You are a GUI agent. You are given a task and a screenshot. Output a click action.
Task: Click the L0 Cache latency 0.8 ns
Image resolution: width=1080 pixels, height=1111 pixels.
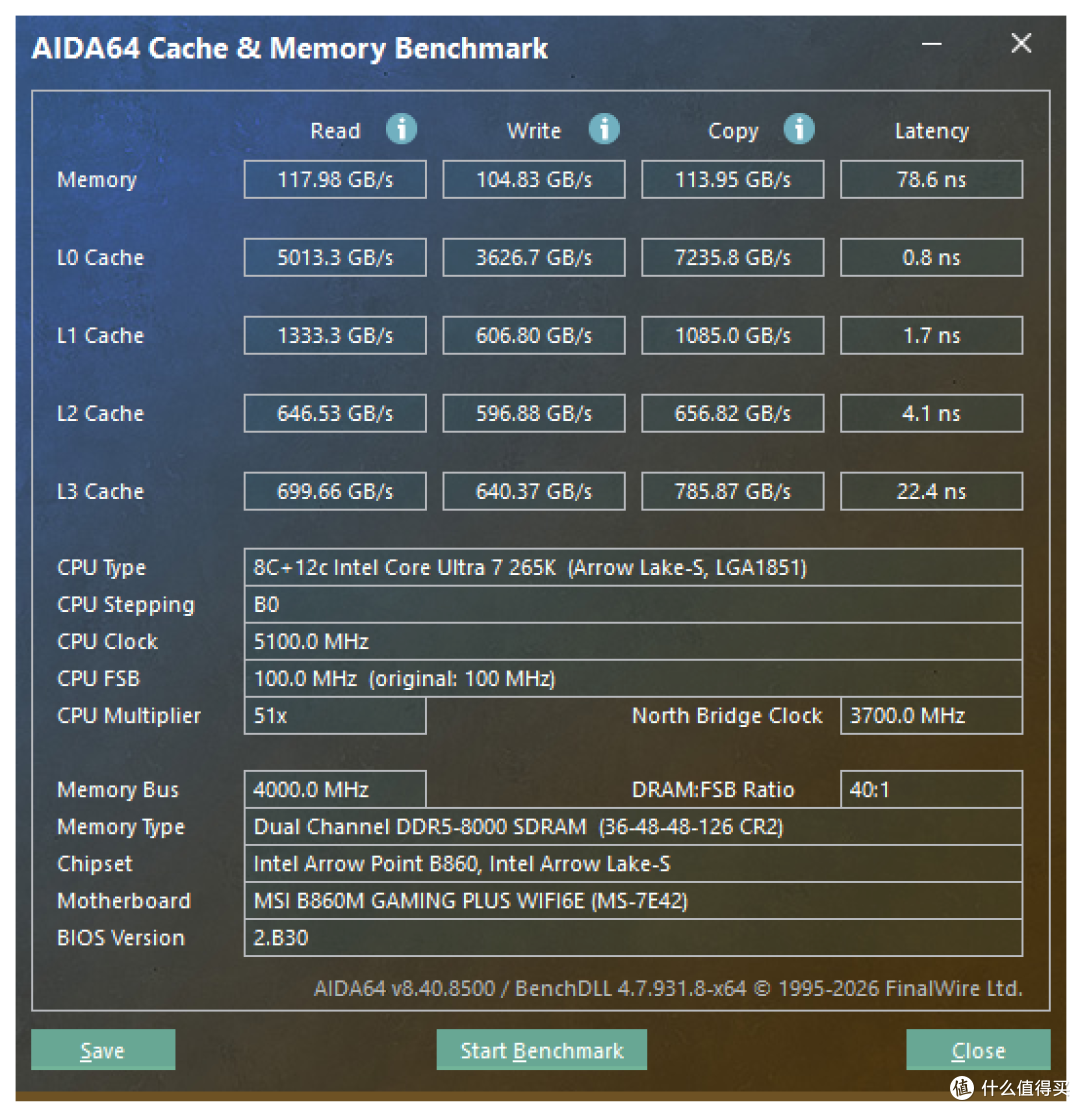point(931,257)
